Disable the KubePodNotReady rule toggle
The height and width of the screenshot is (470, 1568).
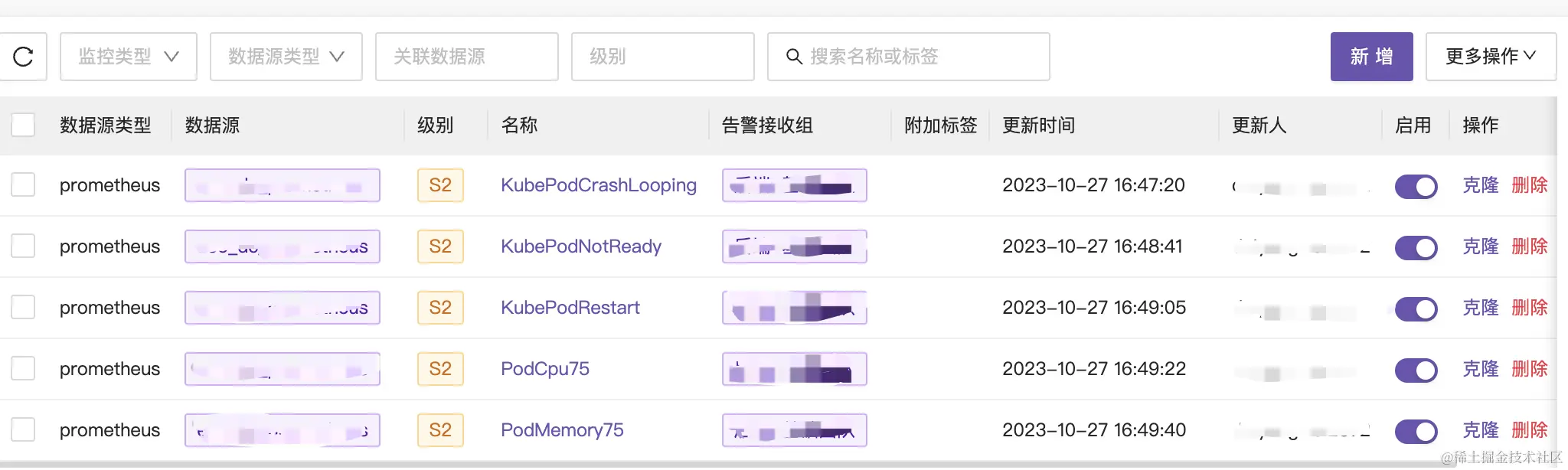coord(1416,247)
